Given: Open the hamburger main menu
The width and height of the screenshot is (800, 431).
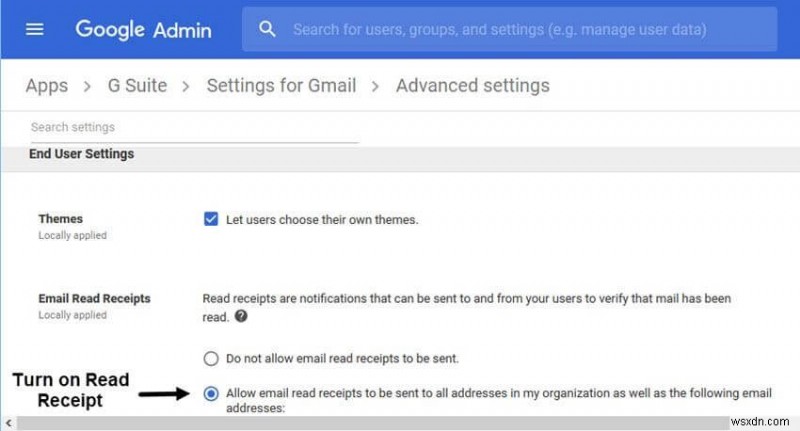Looking at the screenshot, I should click(x=35, y=30).
